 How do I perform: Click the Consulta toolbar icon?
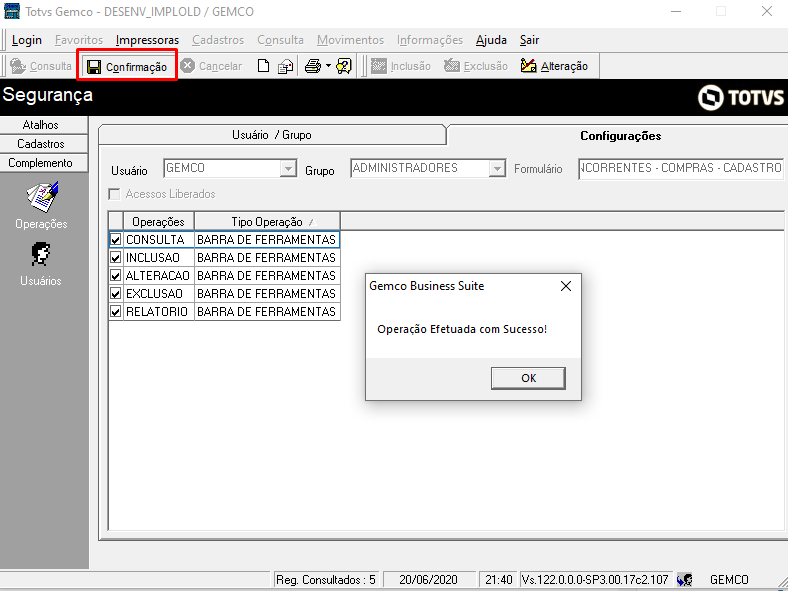[x=18, y=66]
